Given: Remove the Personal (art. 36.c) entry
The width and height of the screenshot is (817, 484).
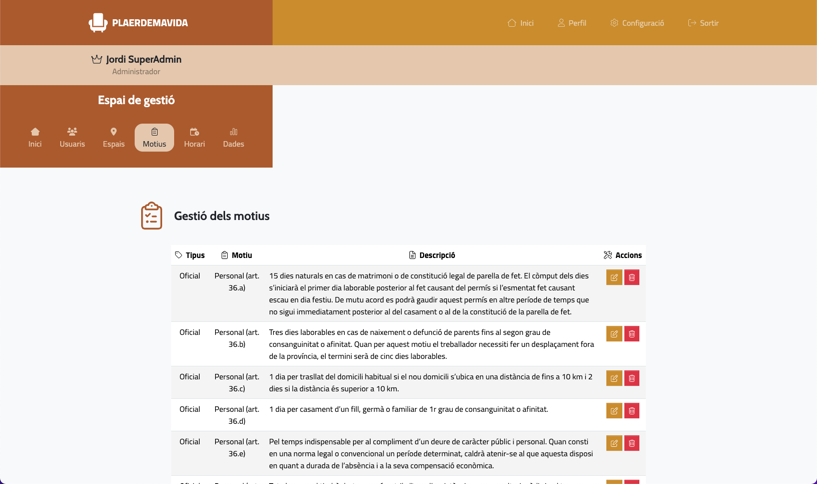Looking at the screenshot, I should click(x=632, y=378).
